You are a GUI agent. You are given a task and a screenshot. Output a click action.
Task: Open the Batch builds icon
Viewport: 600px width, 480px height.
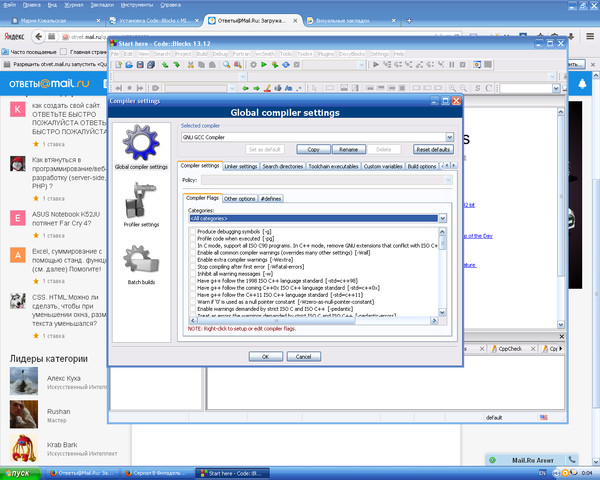140,260
